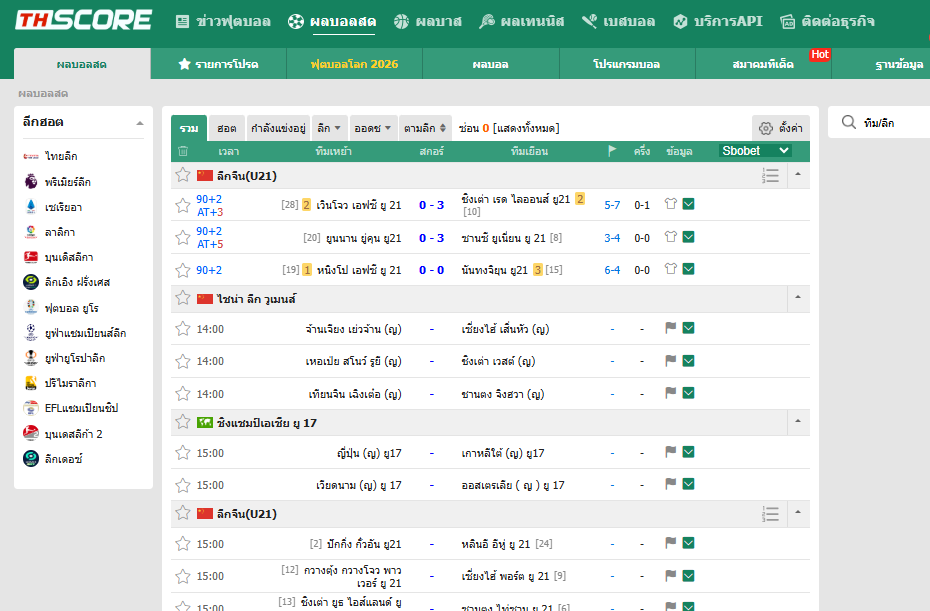
Task: Star the ไชน่า ลีก วูเมนส์ league
Action: (x=183, y=298)
